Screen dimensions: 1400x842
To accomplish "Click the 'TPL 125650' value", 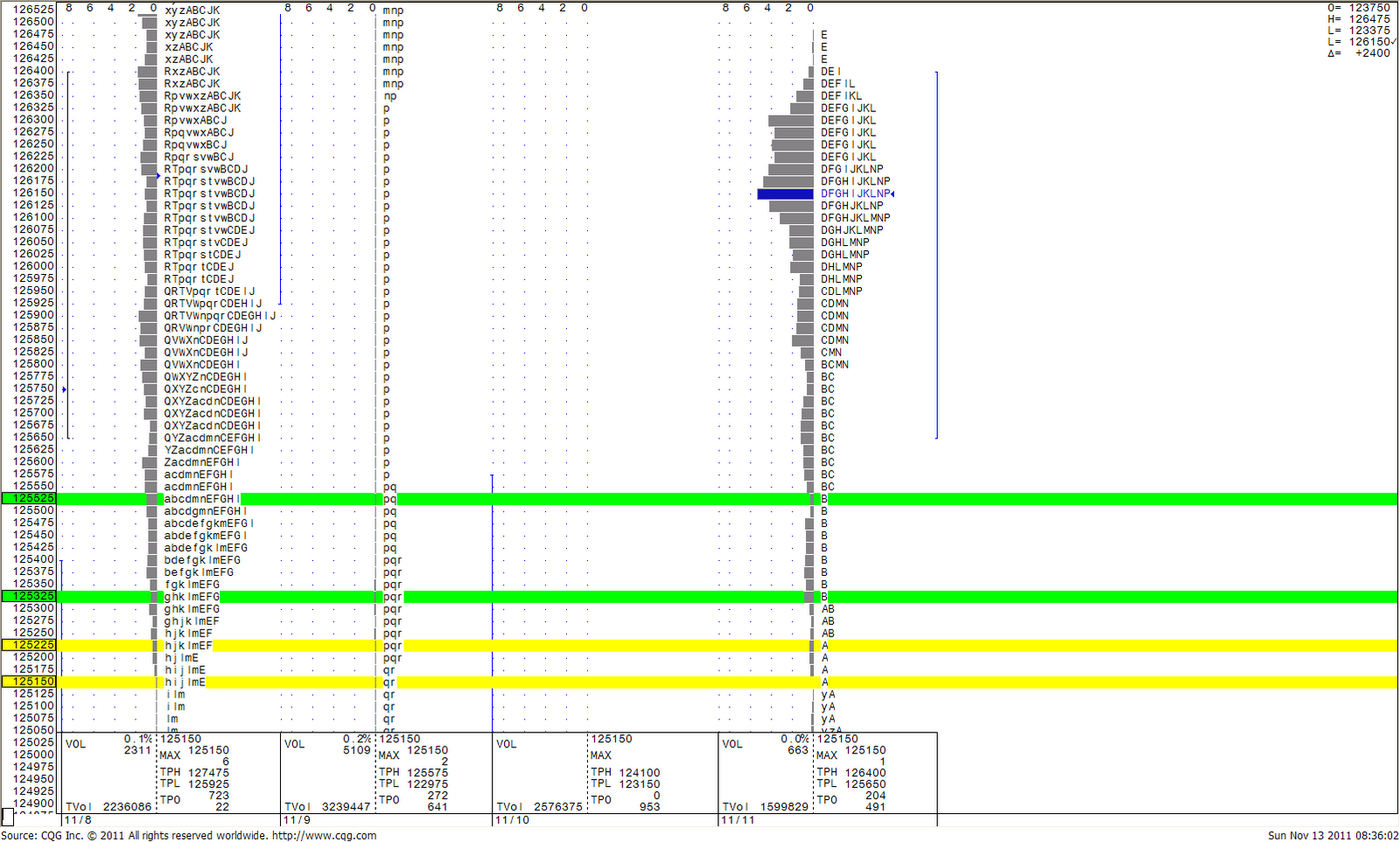I will tap(851, 783).
